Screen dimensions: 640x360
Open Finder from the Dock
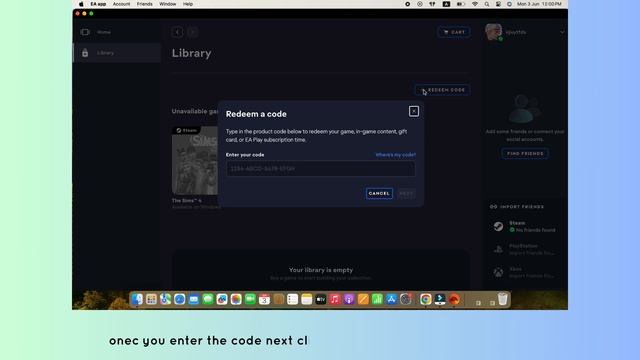click(137, 299)
